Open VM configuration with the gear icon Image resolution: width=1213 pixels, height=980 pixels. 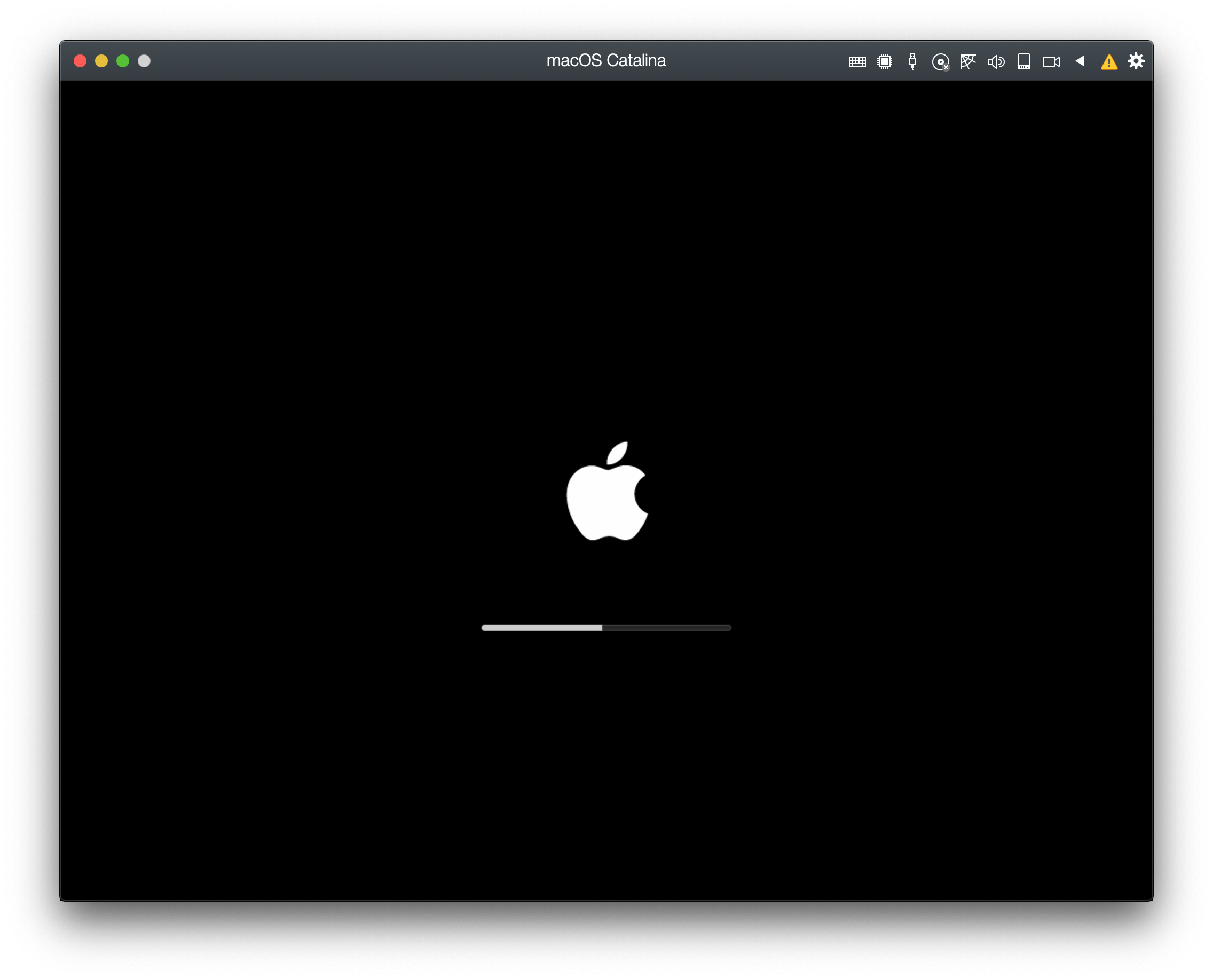tap(1136, 61)
